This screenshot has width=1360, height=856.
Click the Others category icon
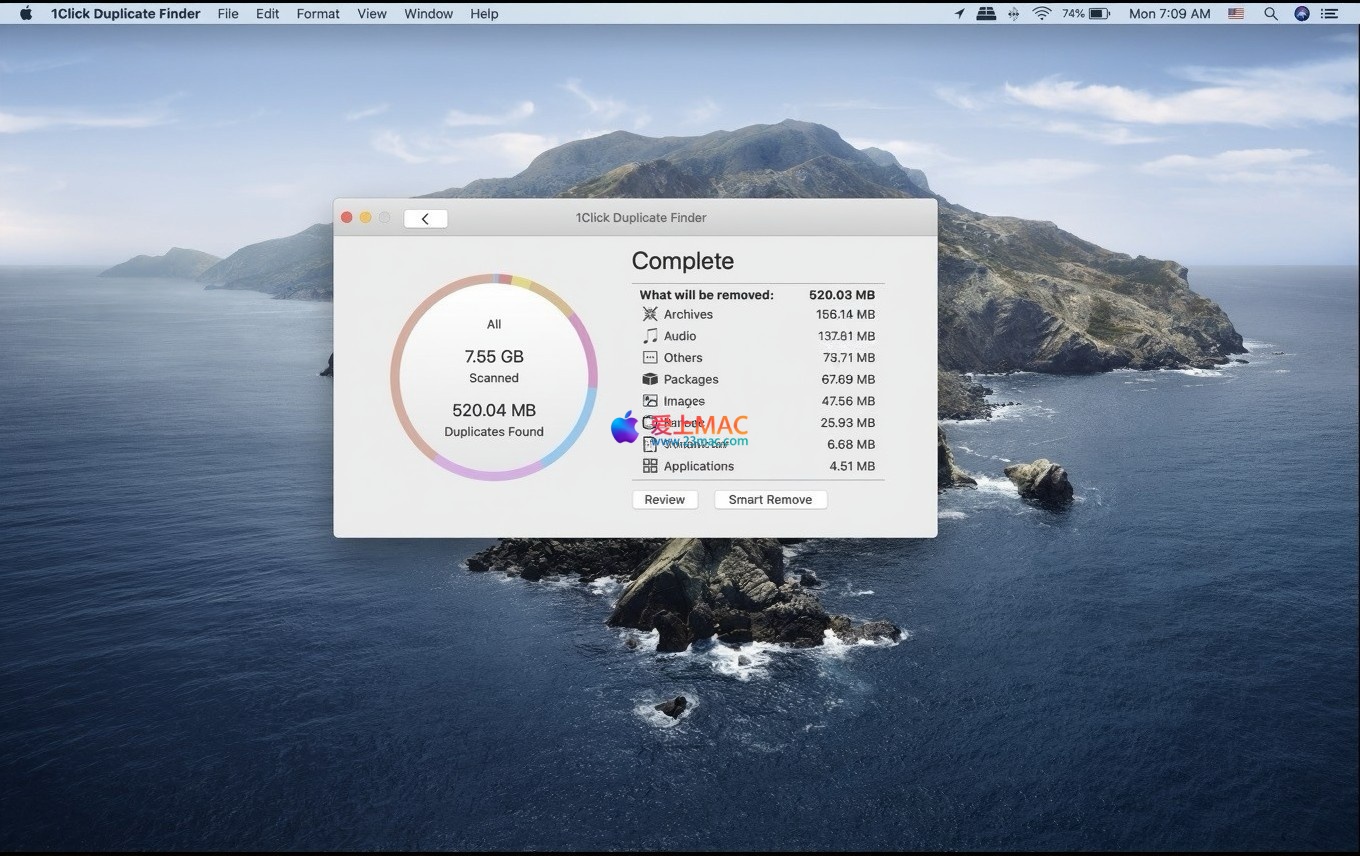point(650,357)
